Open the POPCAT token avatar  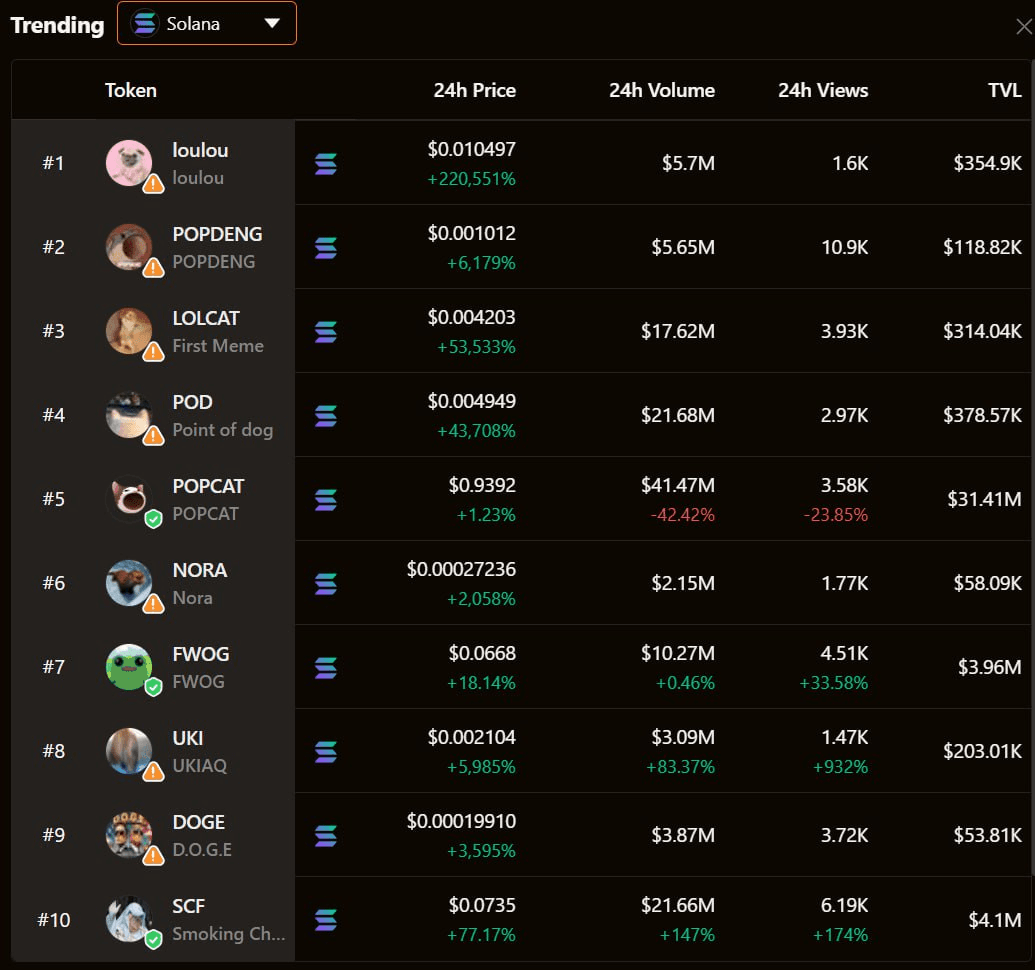(x=129, y=499)
